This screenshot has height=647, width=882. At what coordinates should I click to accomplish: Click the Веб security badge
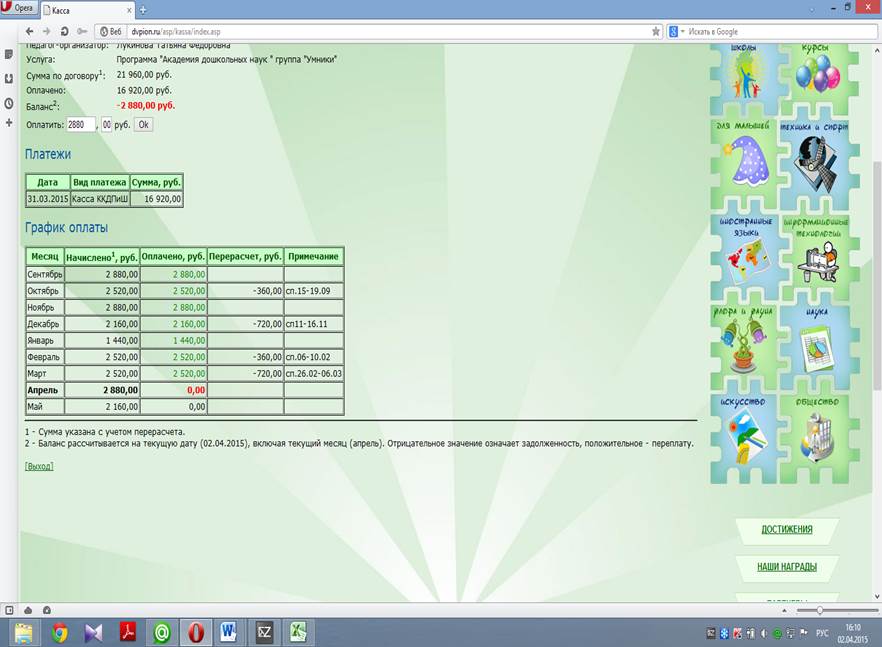(x=110, y=32)
